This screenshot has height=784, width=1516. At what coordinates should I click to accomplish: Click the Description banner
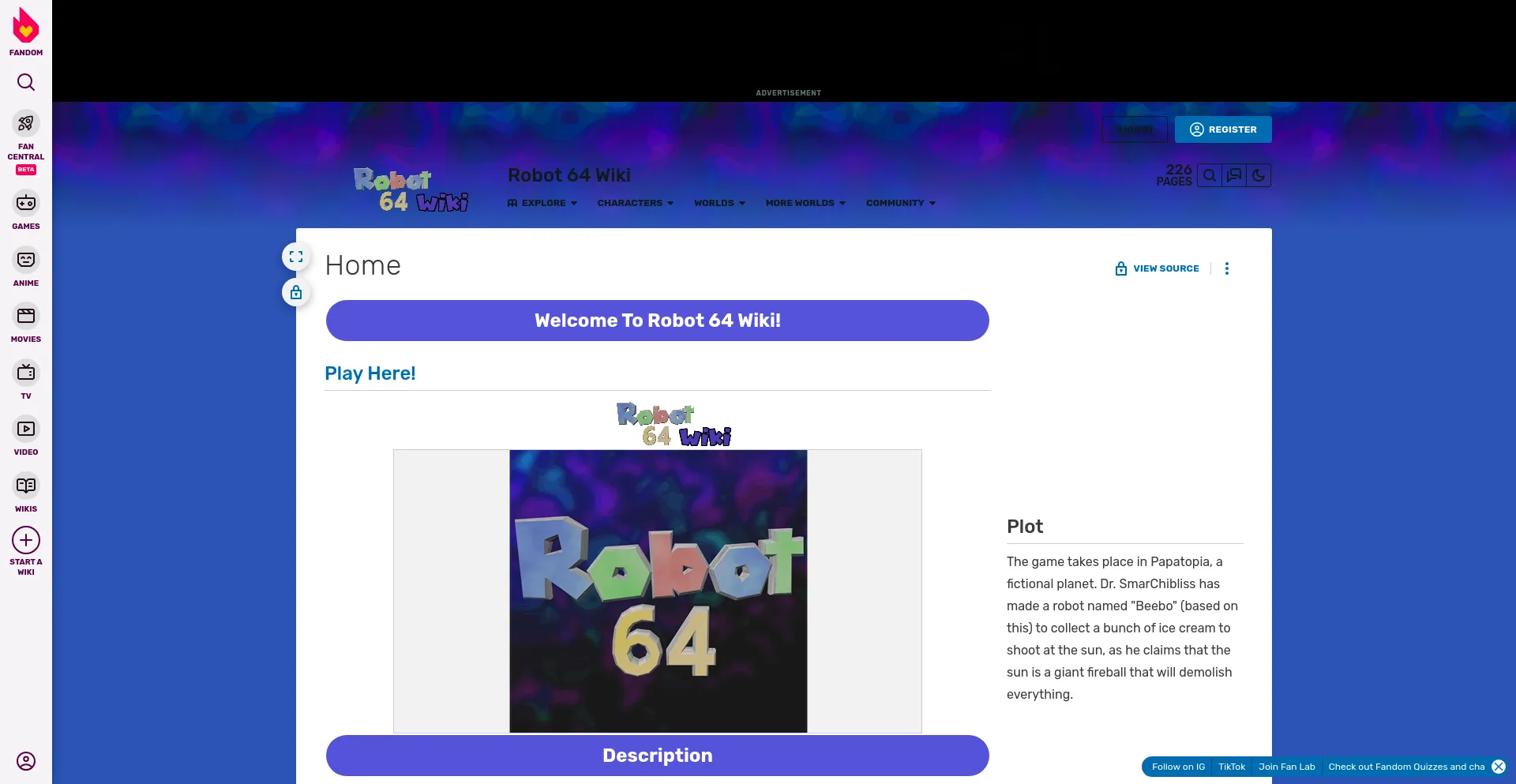(658, 756)
